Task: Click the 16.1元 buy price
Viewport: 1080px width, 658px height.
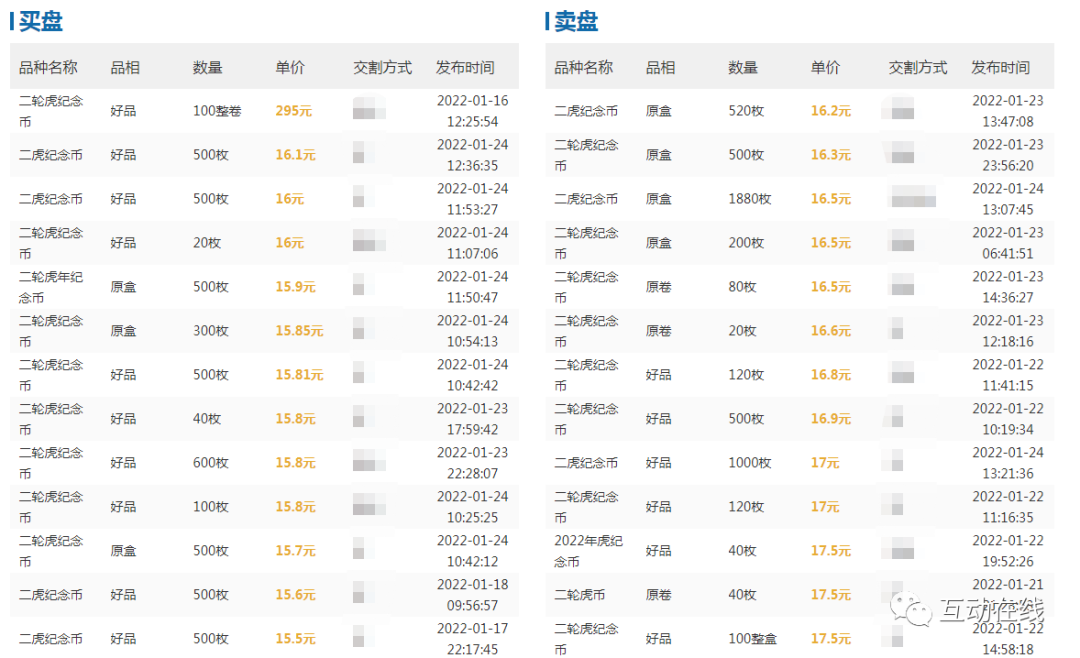Action: (x=295, y=155)
